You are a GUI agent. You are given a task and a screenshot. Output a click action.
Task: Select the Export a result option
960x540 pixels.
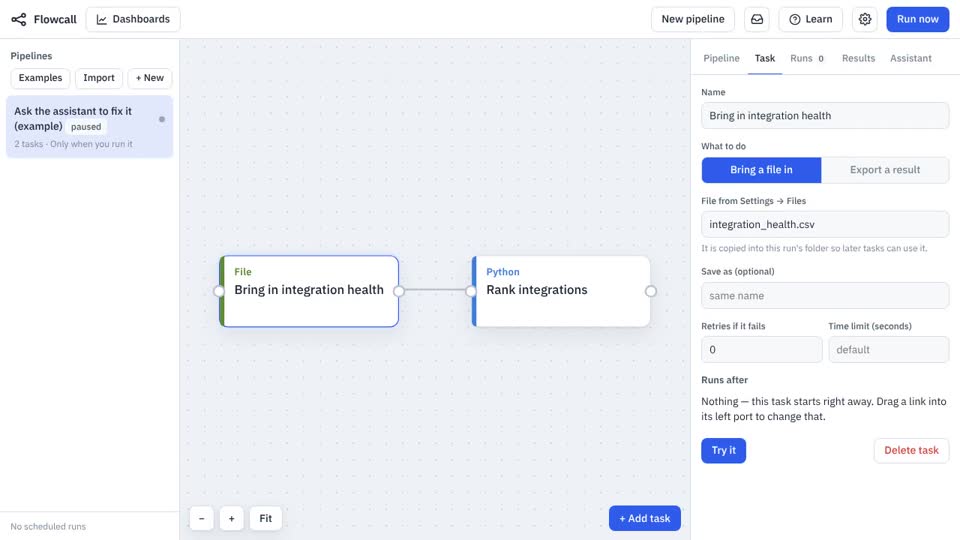click(885, 170)
